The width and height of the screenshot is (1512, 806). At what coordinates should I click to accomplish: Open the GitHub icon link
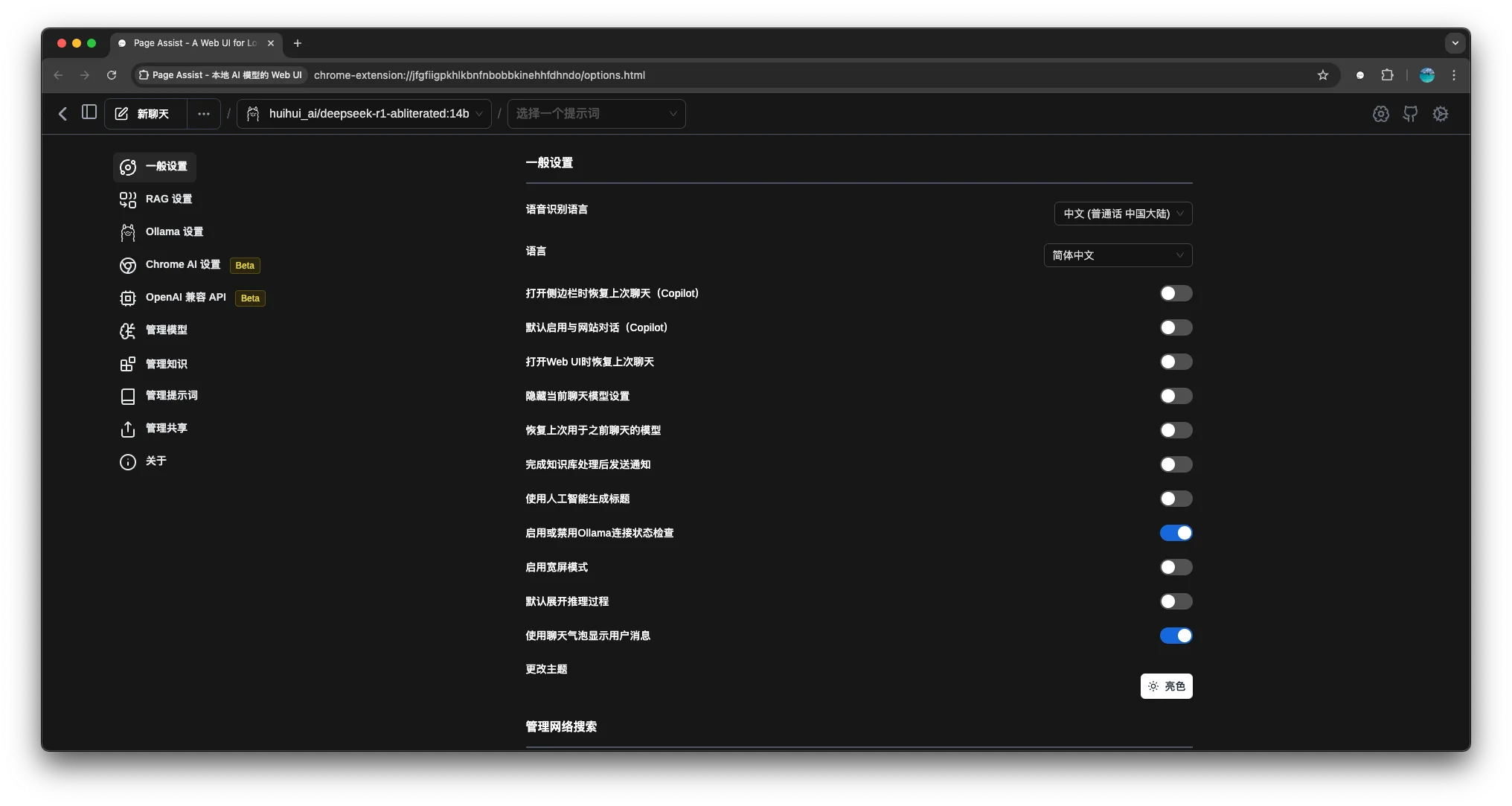click(1410, 114)
